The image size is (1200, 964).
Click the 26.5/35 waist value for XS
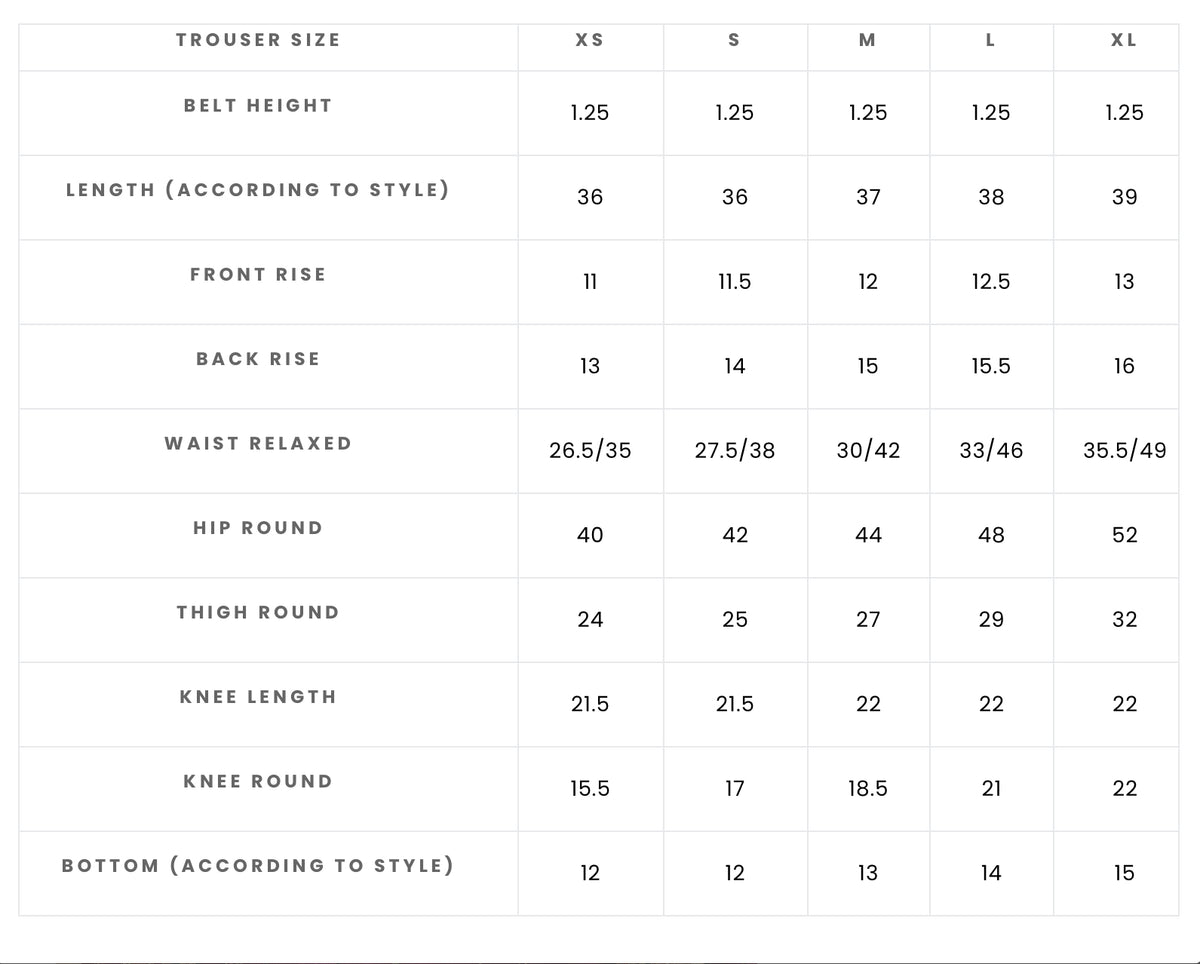tap(590, 451)
